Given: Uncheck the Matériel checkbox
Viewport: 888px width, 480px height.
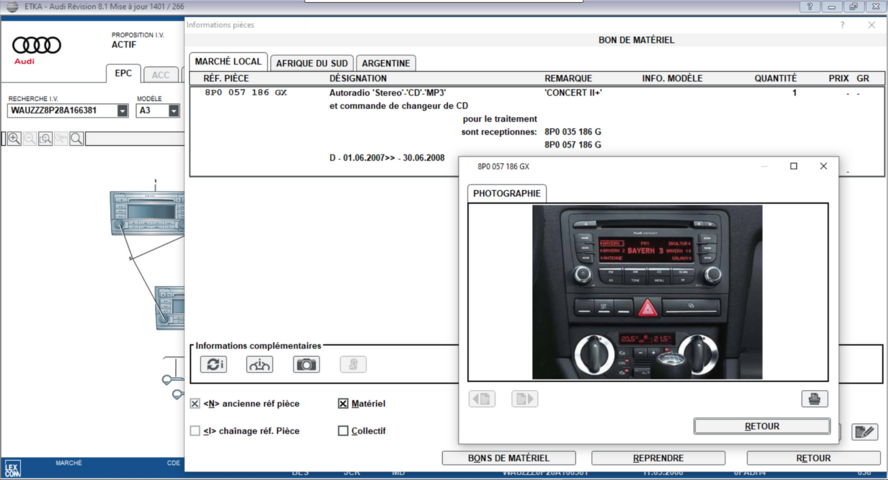Looking at the screenshot, I should coord(343,404).
